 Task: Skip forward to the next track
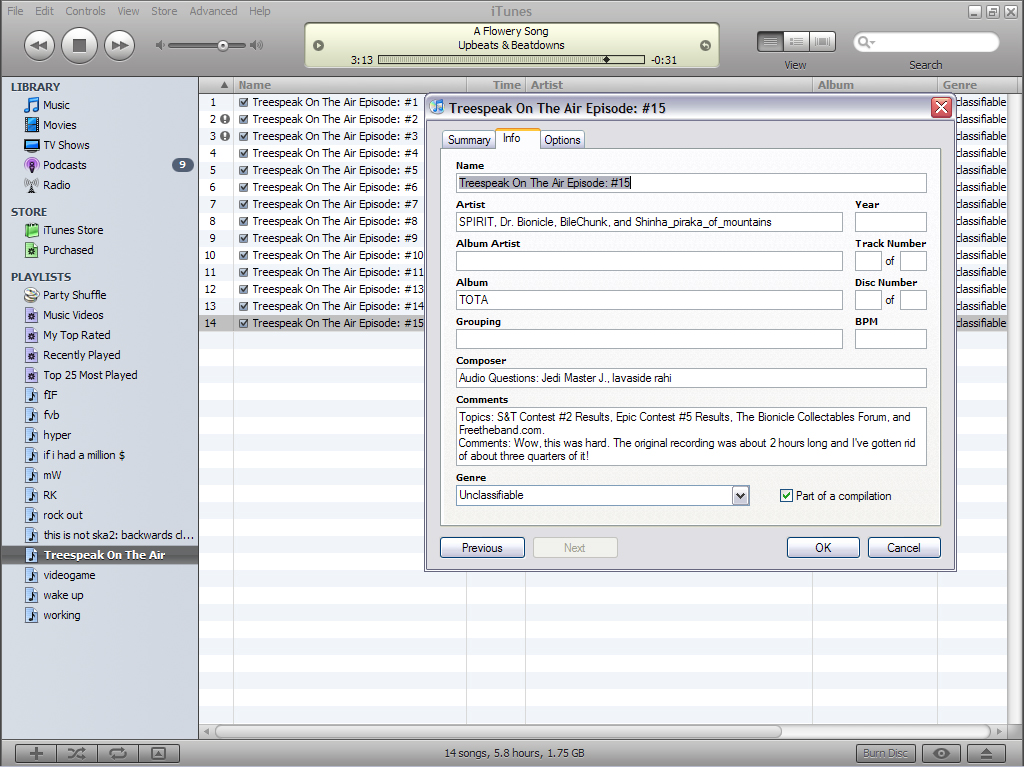120,46
